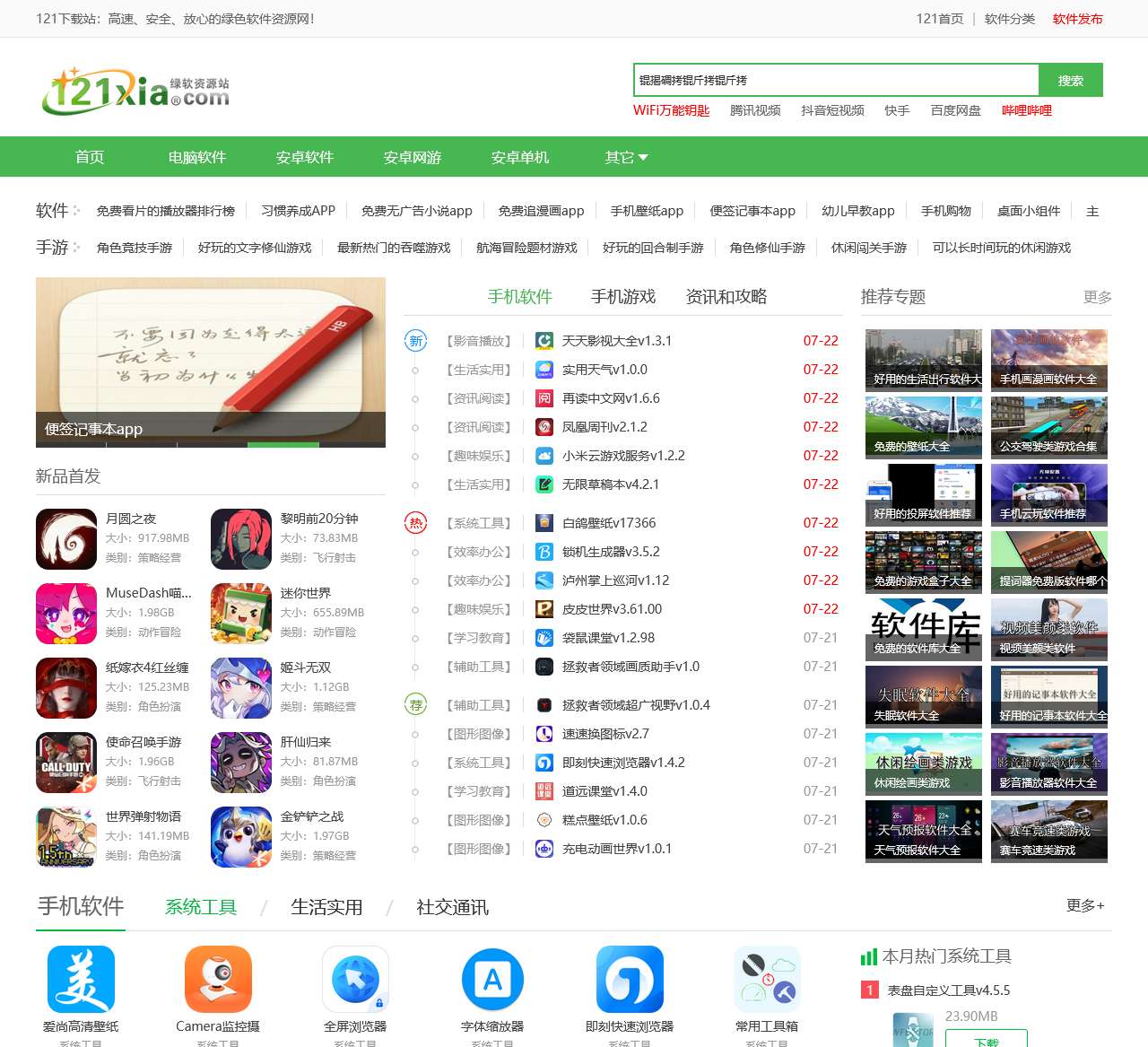The height and width of the screenshot is (1047, 1148).
Task: Click the 锁机生成器 list icon
Action: [x=544, y=552]
